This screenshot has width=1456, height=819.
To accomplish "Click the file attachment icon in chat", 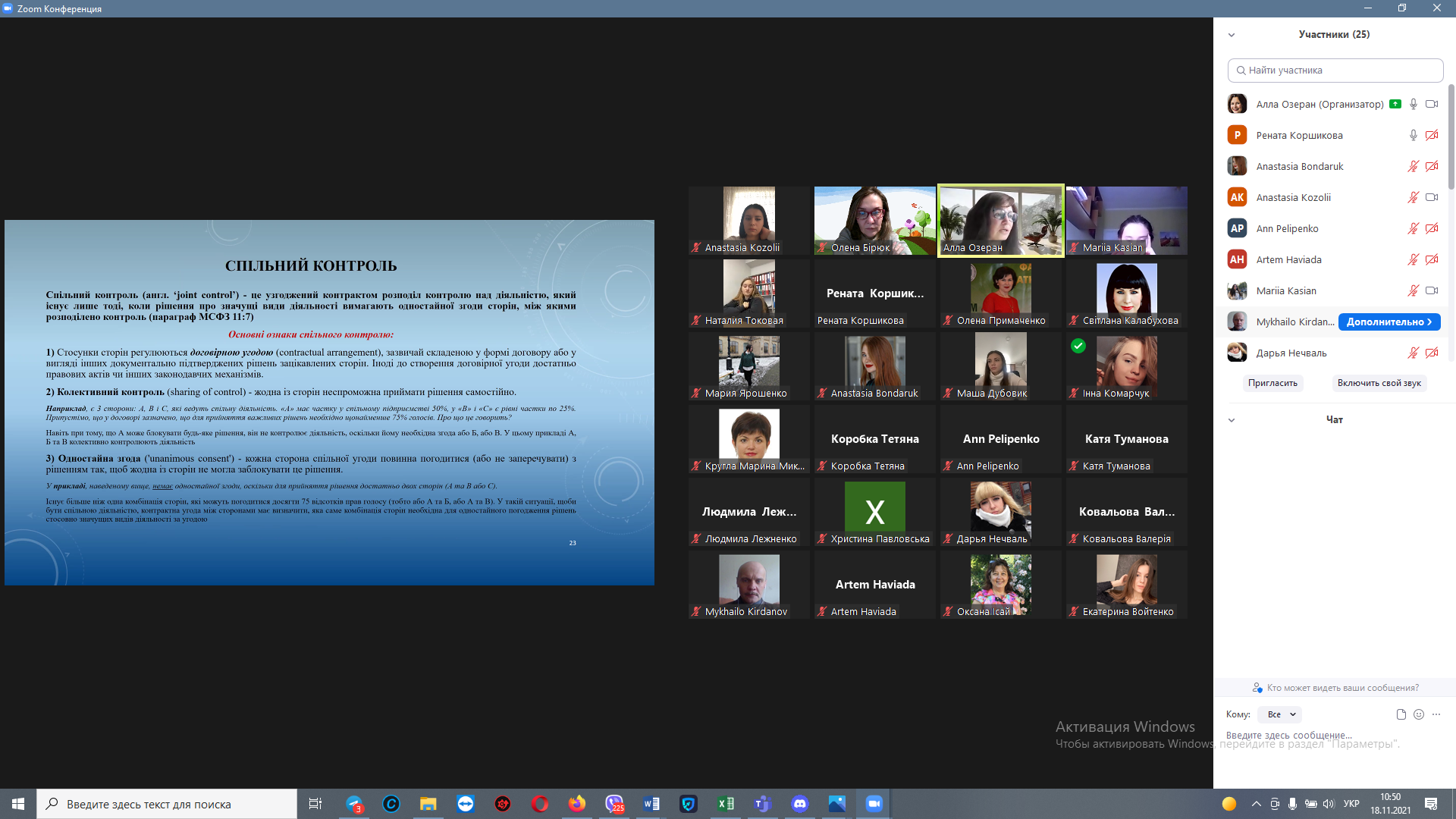I will pos(1401,714).
